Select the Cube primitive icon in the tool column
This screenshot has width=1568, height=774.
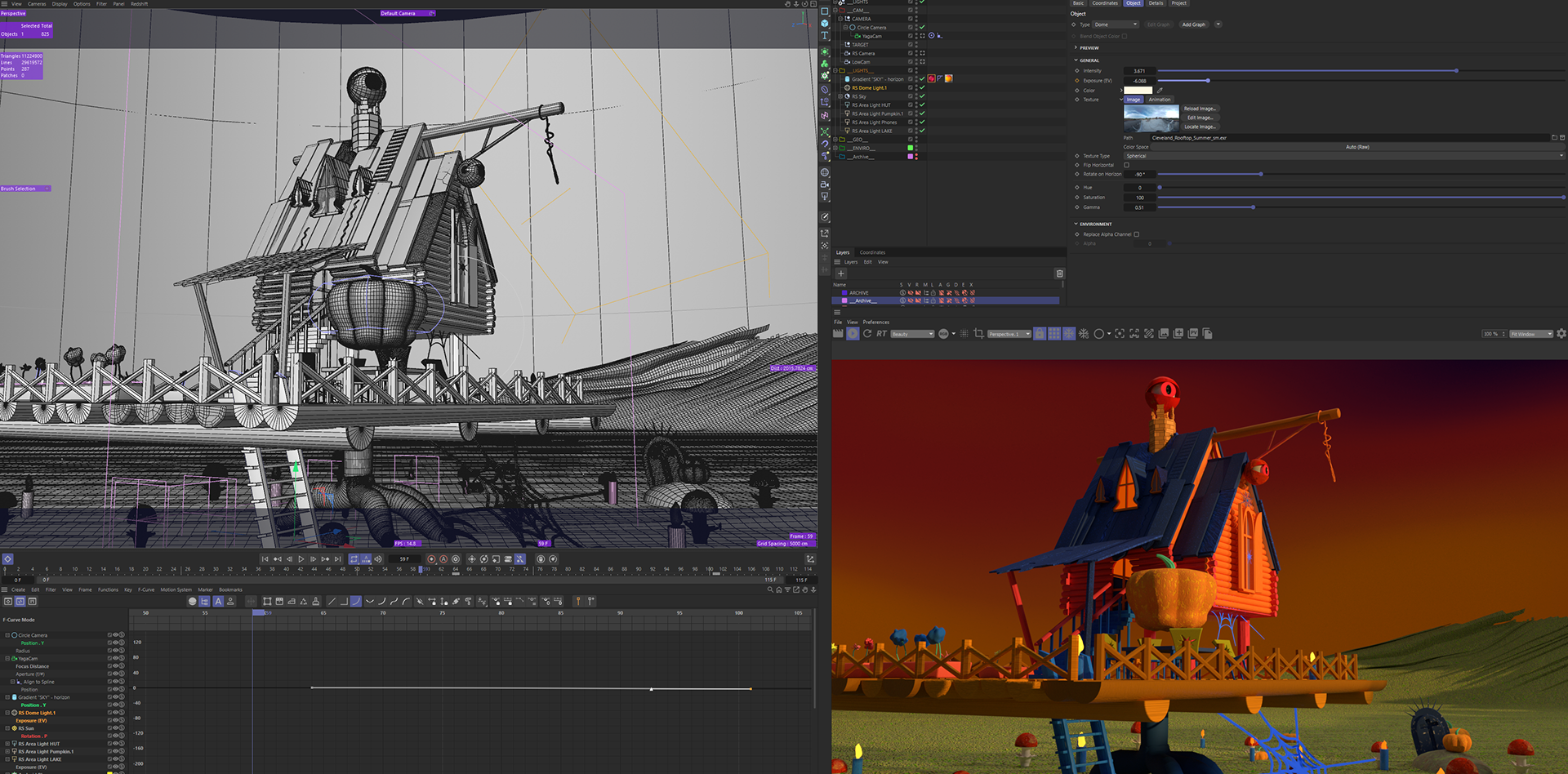click(x=825, y=24)
